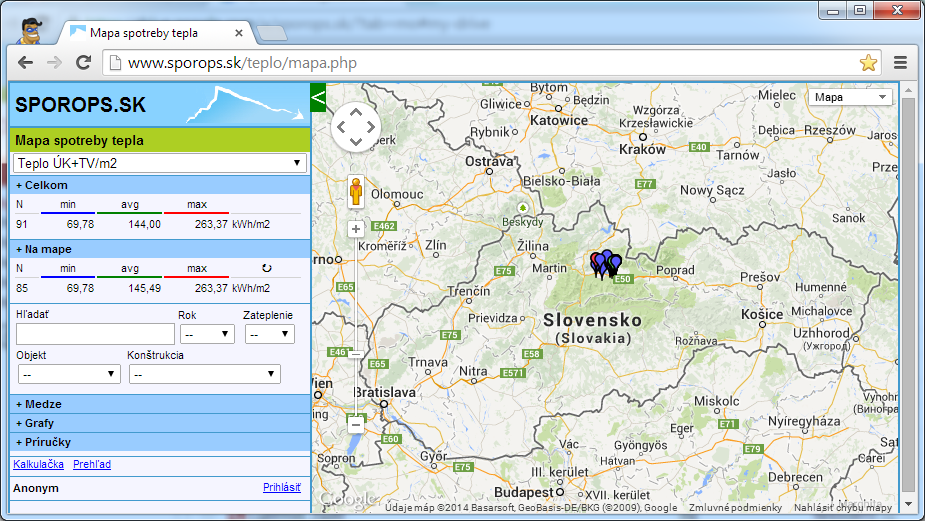Click the Prihlásiť login link
Screen dimensions: 925x521
pos(282,488)
